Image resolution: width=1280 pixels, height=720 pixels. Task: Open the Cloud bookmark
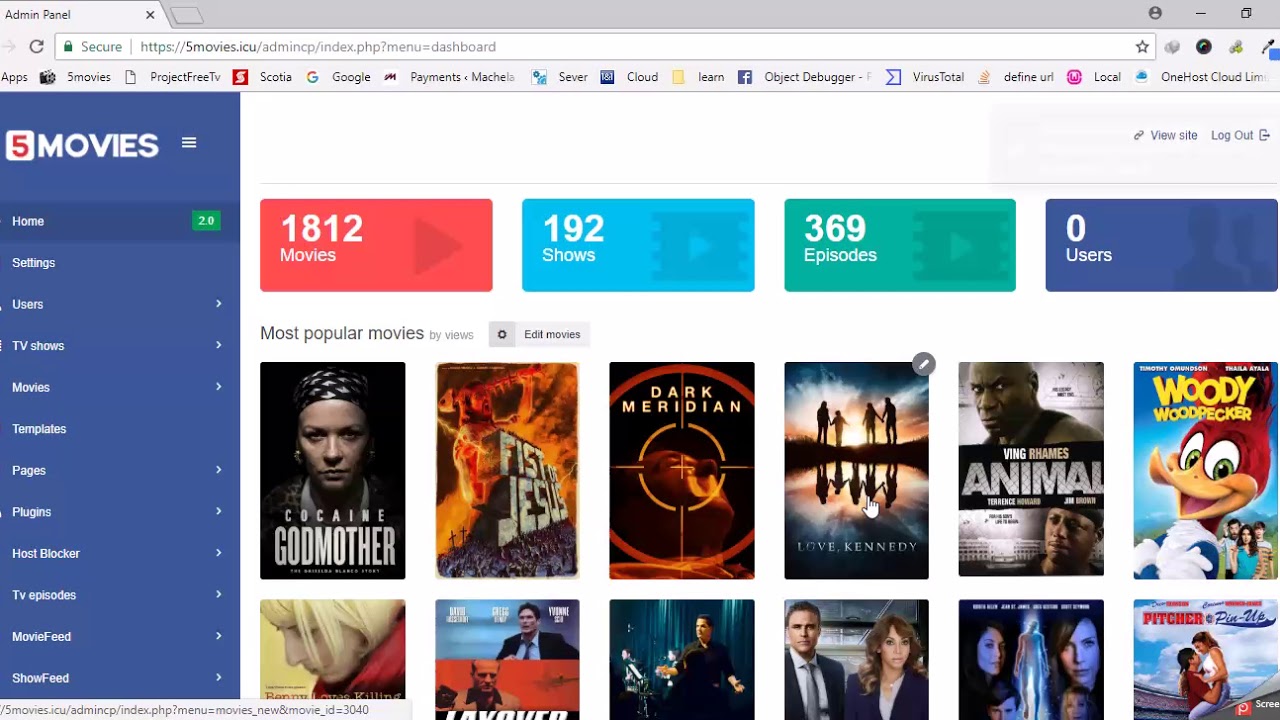[629, 77]
